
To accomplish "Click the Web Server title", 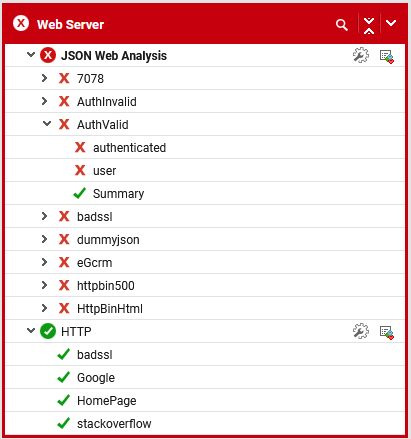I will [70, 25].
